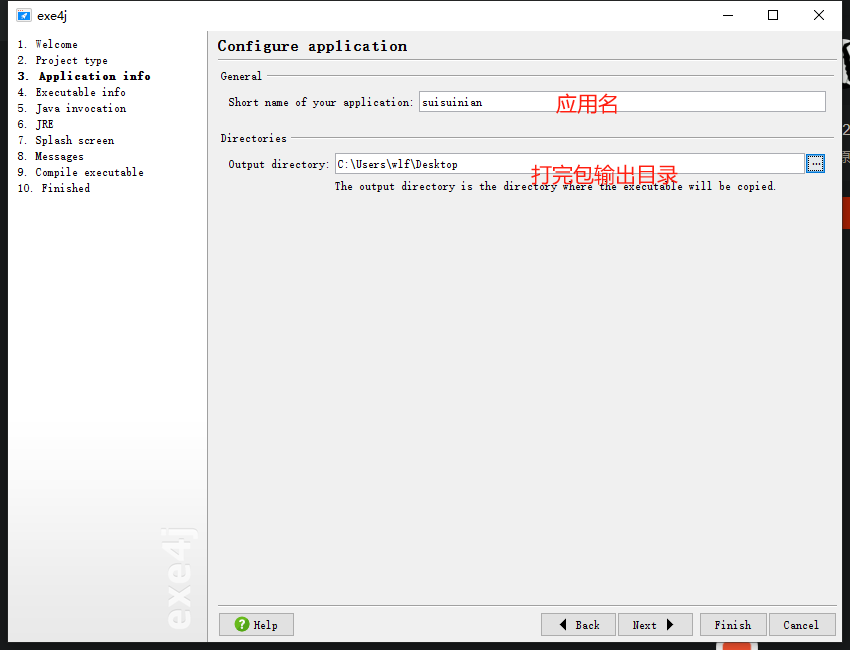Click the Output directory text field
The image size is (850, 650).
point(568,164)
